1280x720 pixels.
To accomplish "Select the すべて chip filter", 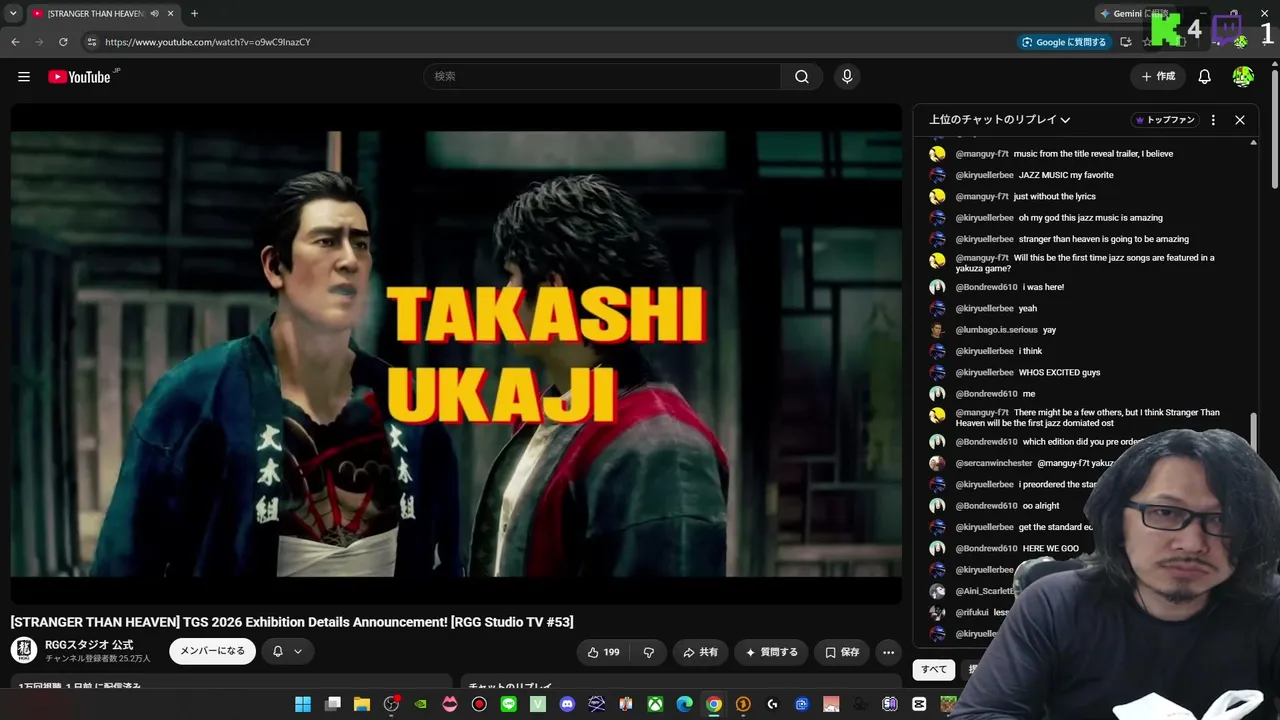I will 934,670.
